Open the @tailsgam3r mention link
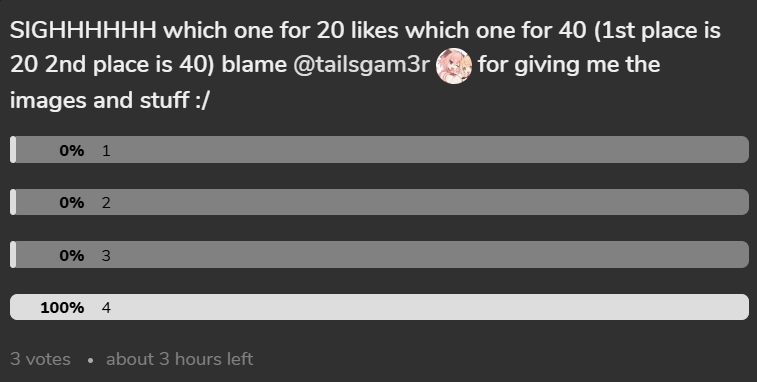The width and height of the screenshot is (757, 382). click(x=361, y=65)
